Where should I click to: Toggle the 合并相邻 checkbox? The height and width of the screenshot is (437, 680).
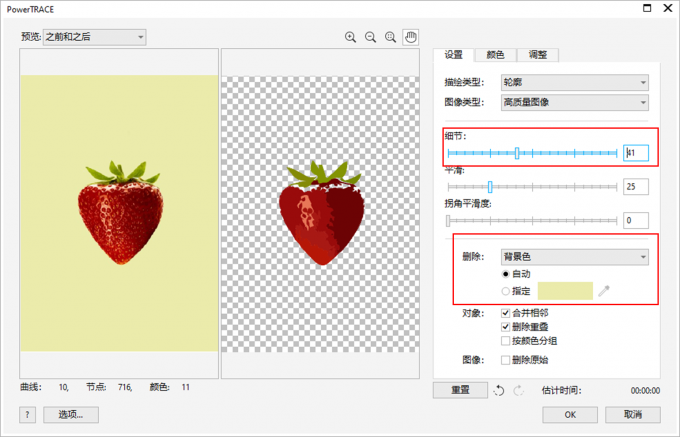point(505,313)
